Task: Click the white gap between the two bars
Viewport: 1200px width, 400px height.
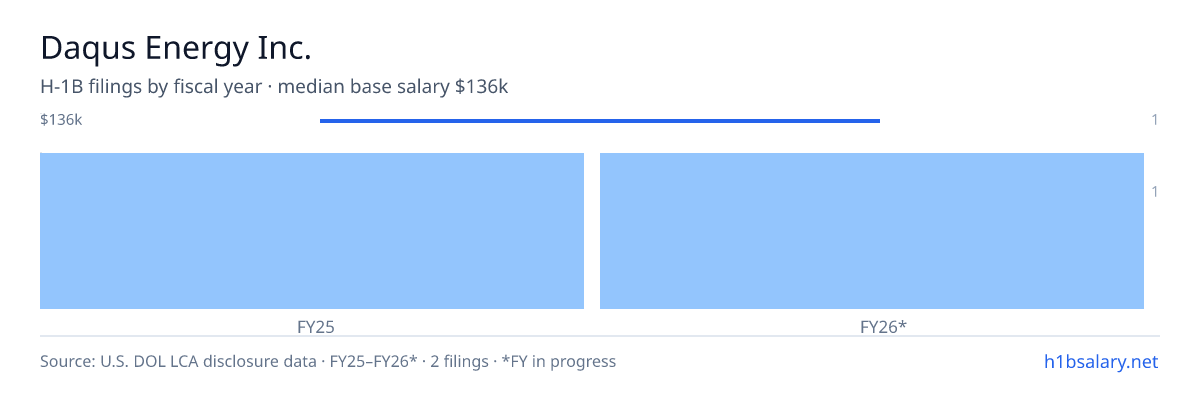Action: [592, 231]
